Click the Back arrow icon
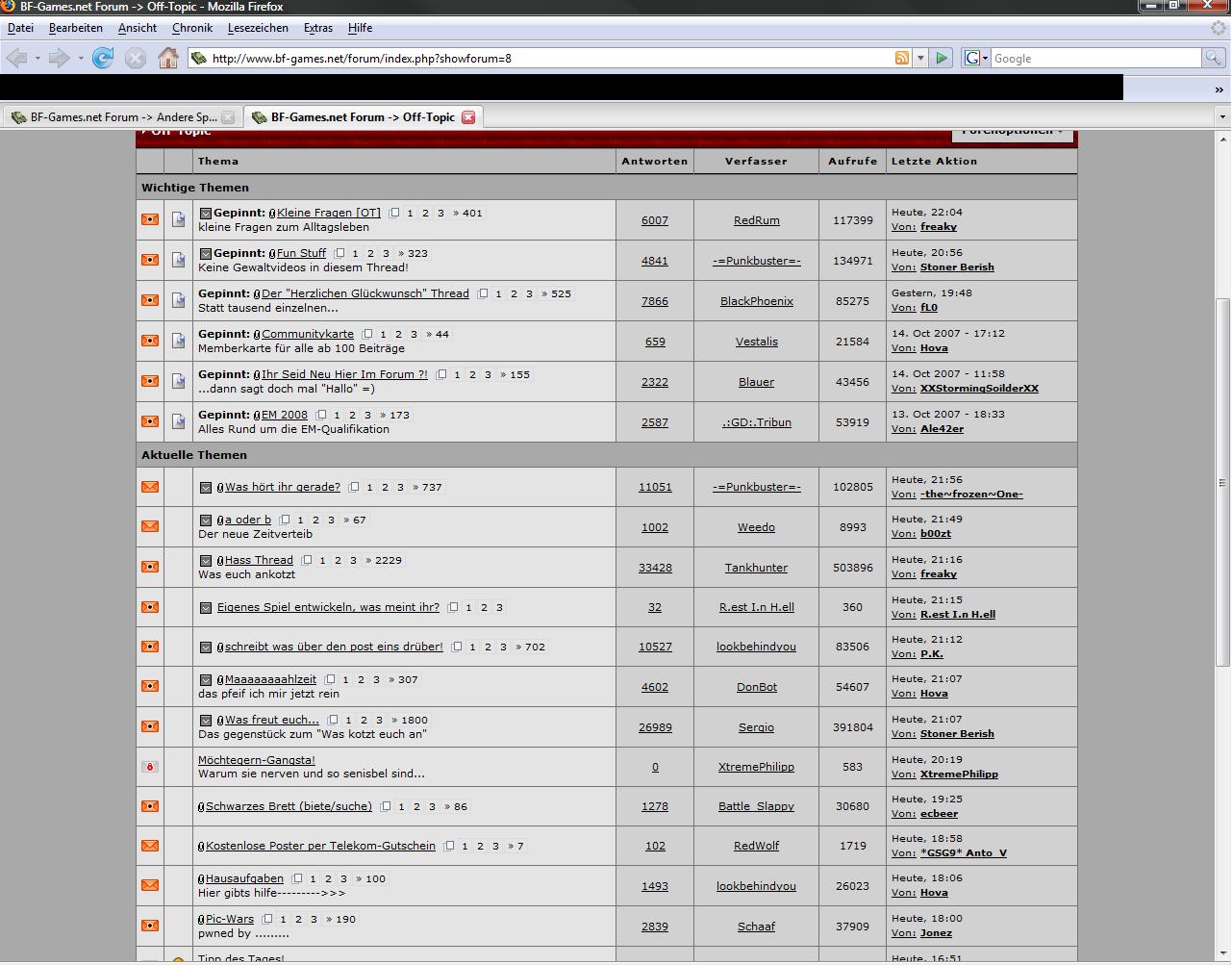 [x=16, y=58]
